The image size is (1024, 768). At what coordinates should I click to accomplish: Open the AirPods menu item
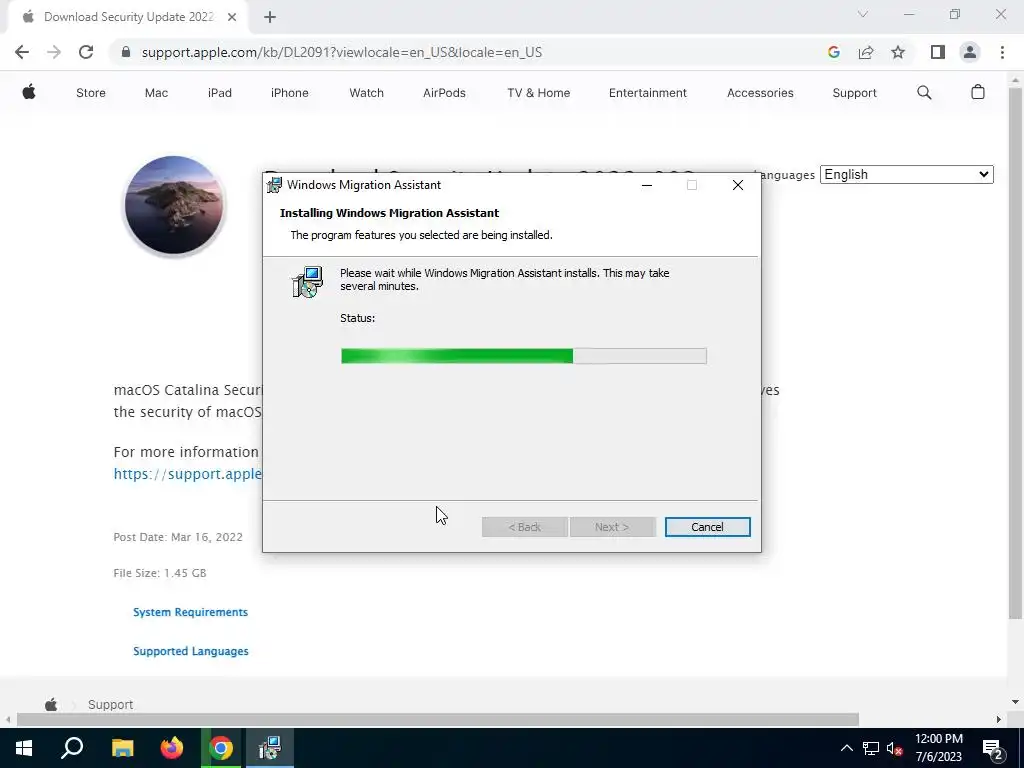(x=444, y=93)
